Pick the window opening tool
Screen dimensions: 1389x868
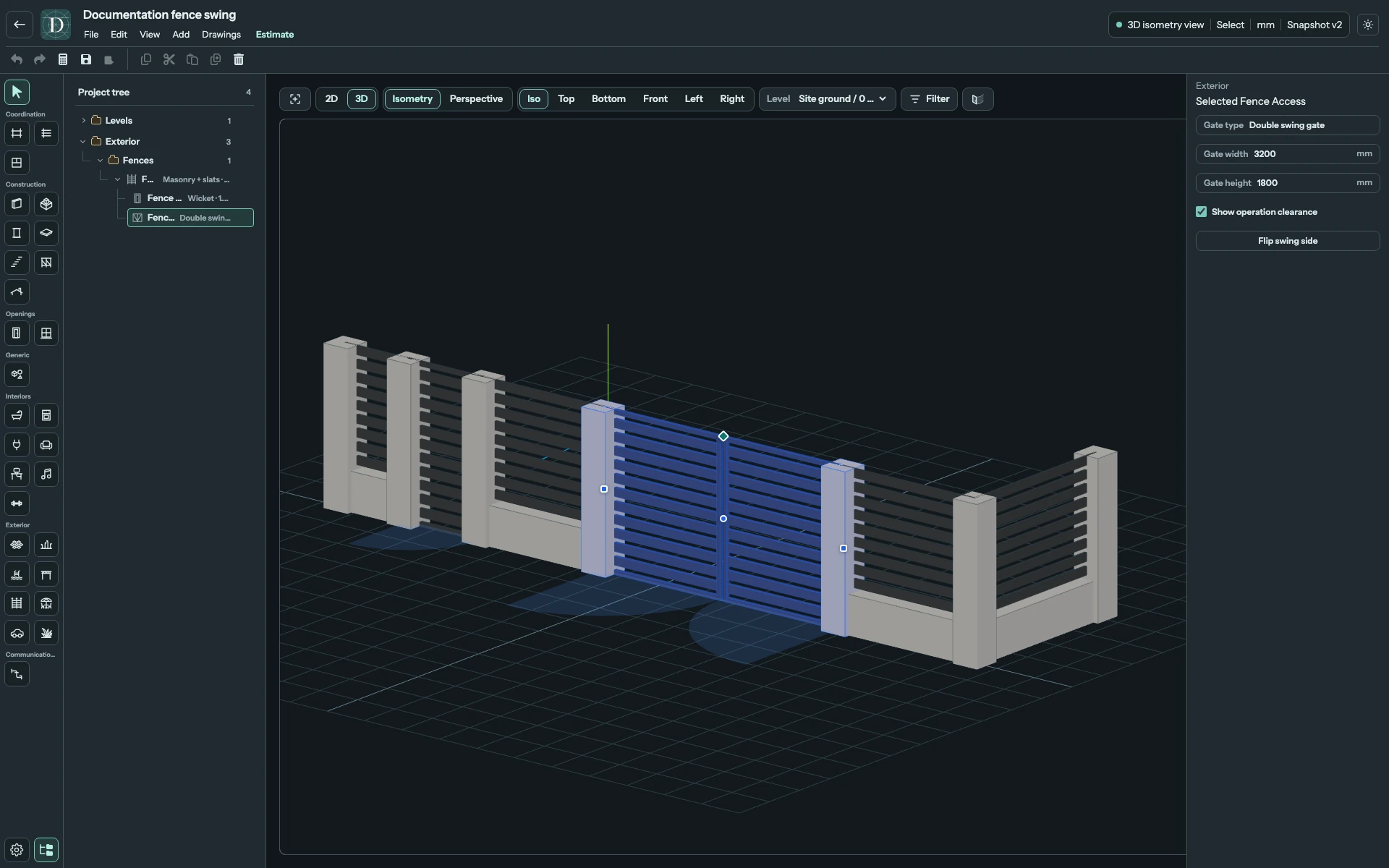tap(46, 333)
